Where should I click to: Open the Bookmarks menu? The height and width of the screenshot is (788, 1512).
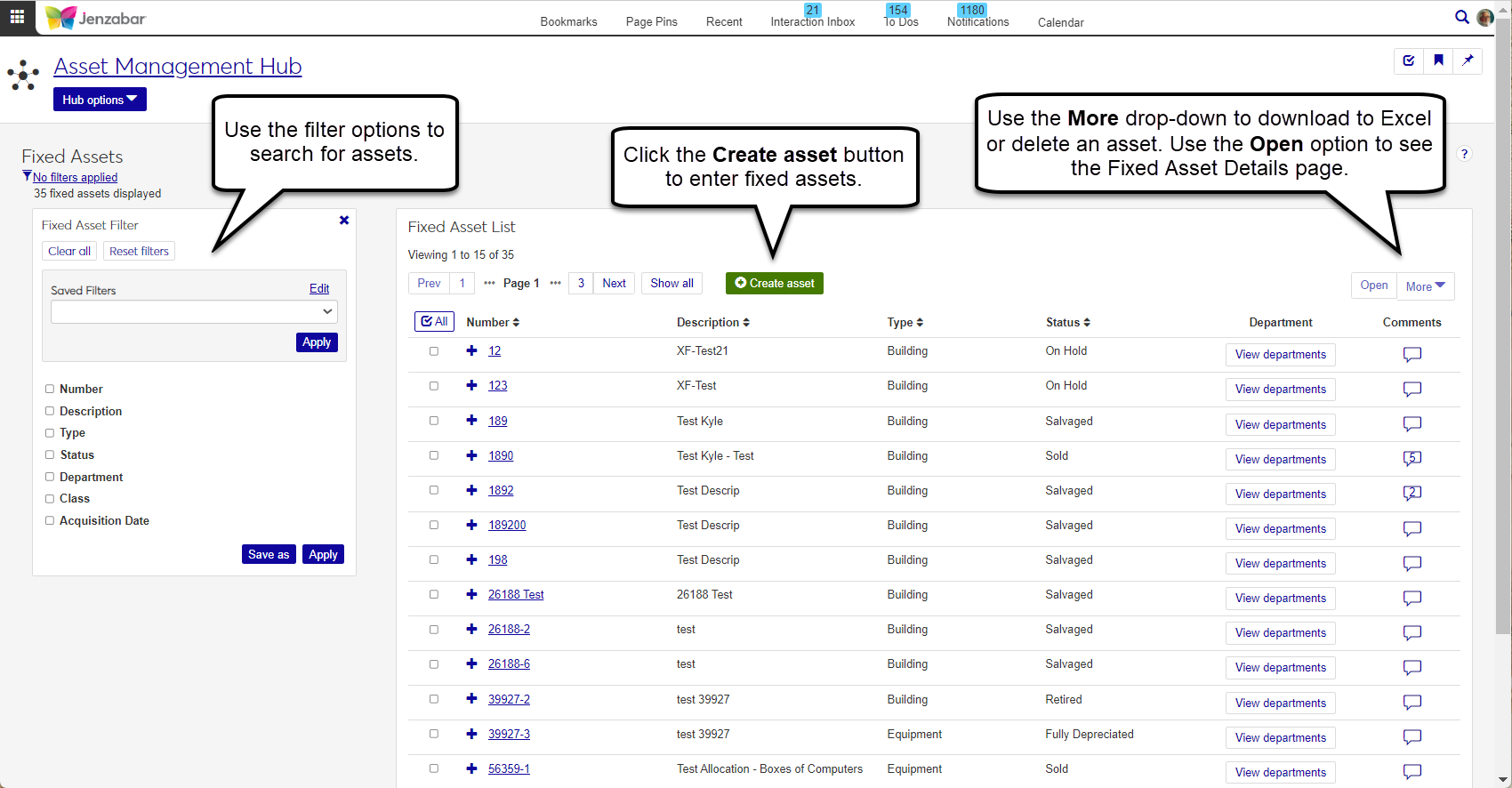[568, 21]
